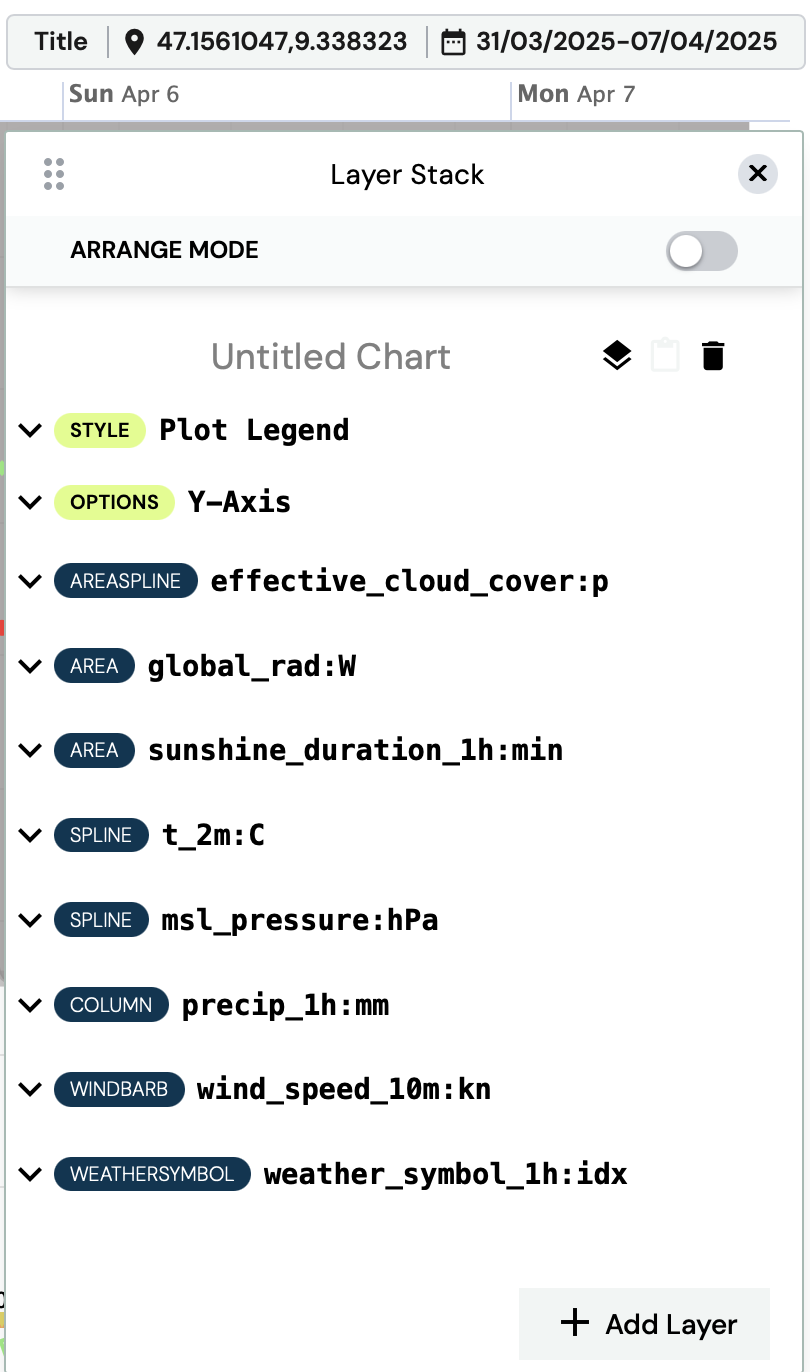Expand the global_rad:W area layer
The height and width of the screenshot is (1372, 810).
coord(31,666)
